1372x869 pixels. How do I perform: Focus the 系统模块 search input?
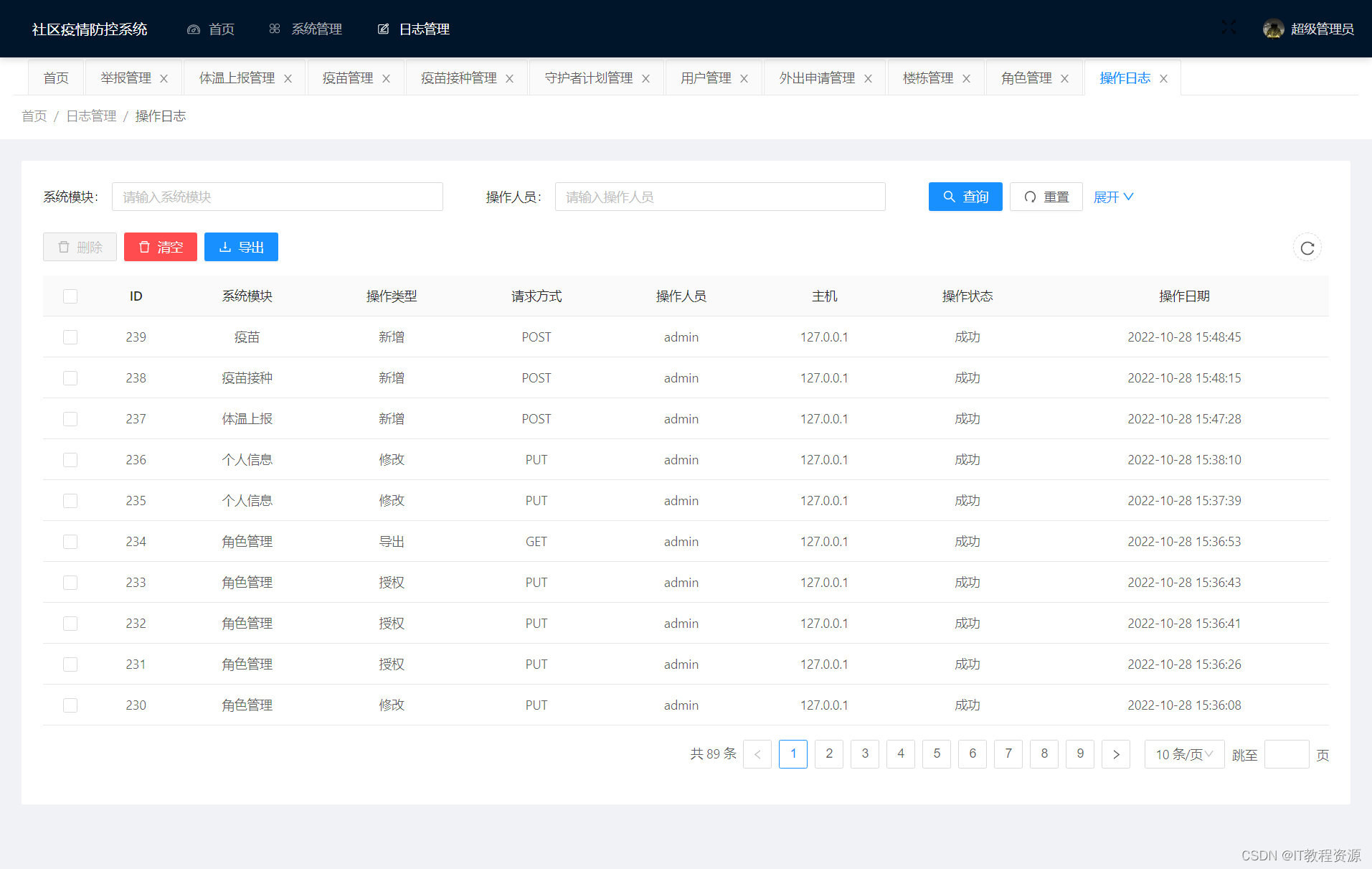278,197
